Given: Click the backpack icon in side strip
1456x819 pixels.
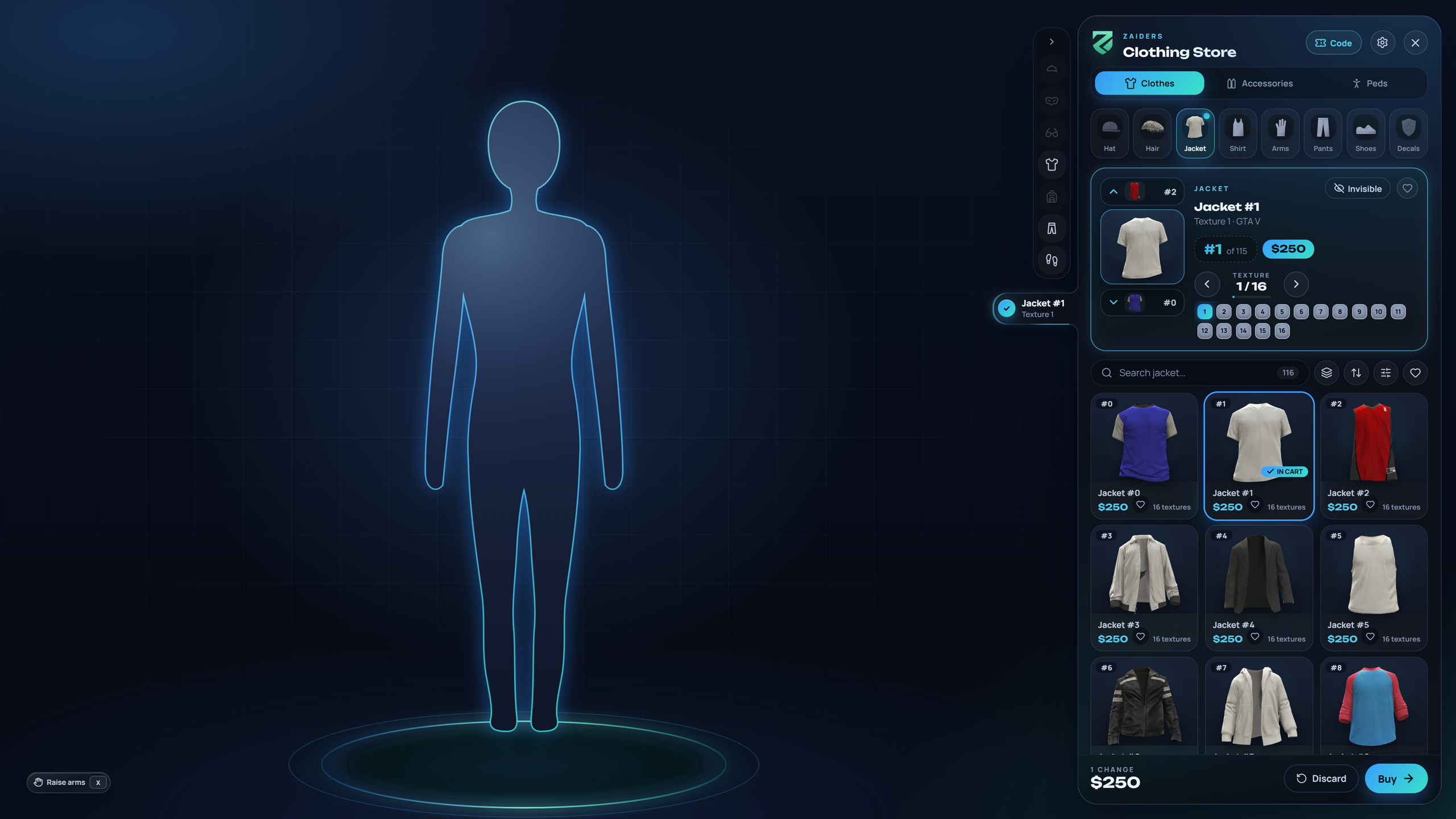Looking at the screenshot, I should (x=1052, y=196).
